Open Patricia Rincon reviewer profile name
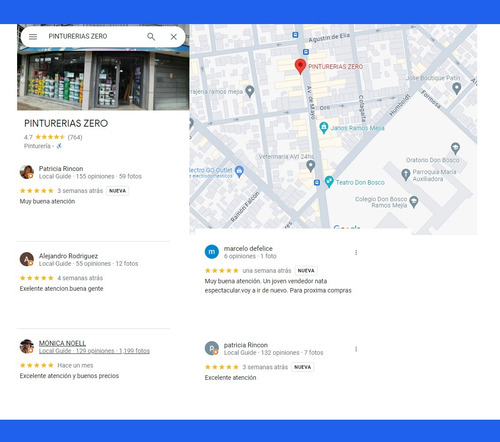 tap(61, 169)
